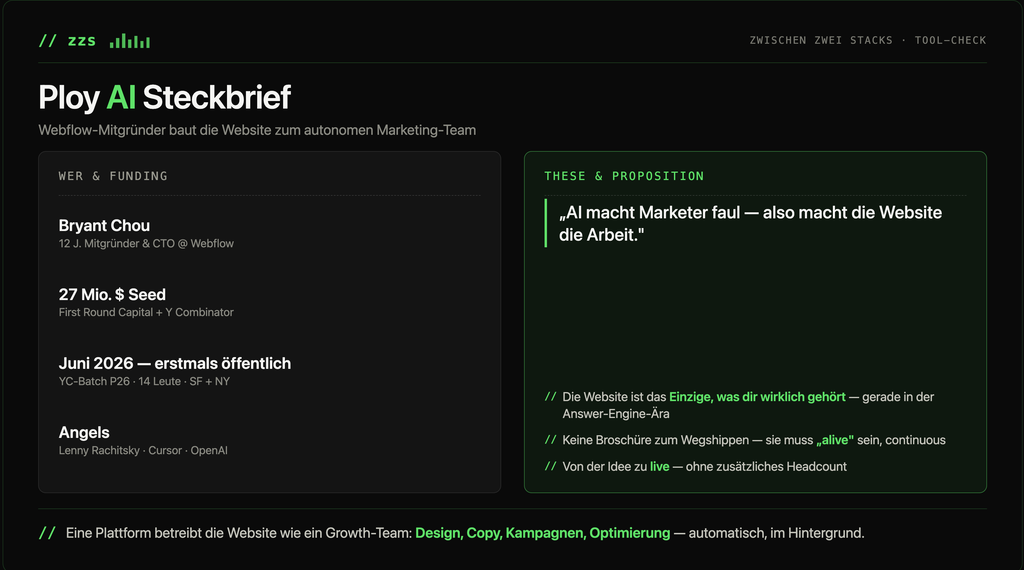Click green text "Design, Copy, Kampagnen, Optimierung"

pos(543,533)
